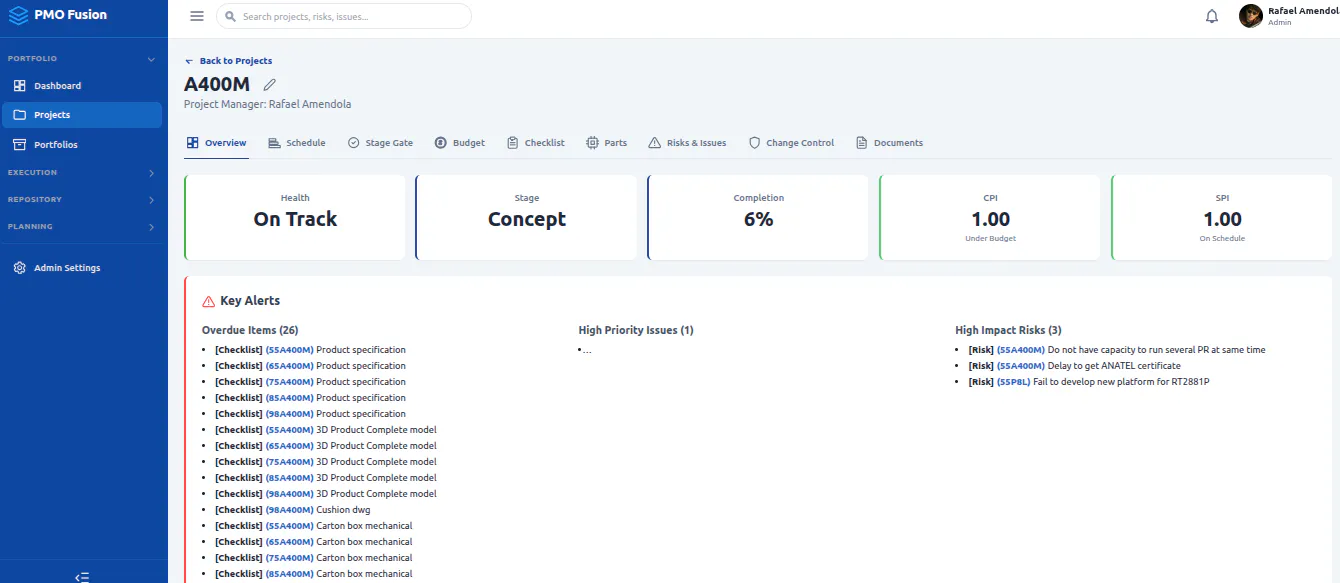Expand the EXECUTION sidebar section
This screenshot has width=1340, height=583.
(x=82, y=173)
